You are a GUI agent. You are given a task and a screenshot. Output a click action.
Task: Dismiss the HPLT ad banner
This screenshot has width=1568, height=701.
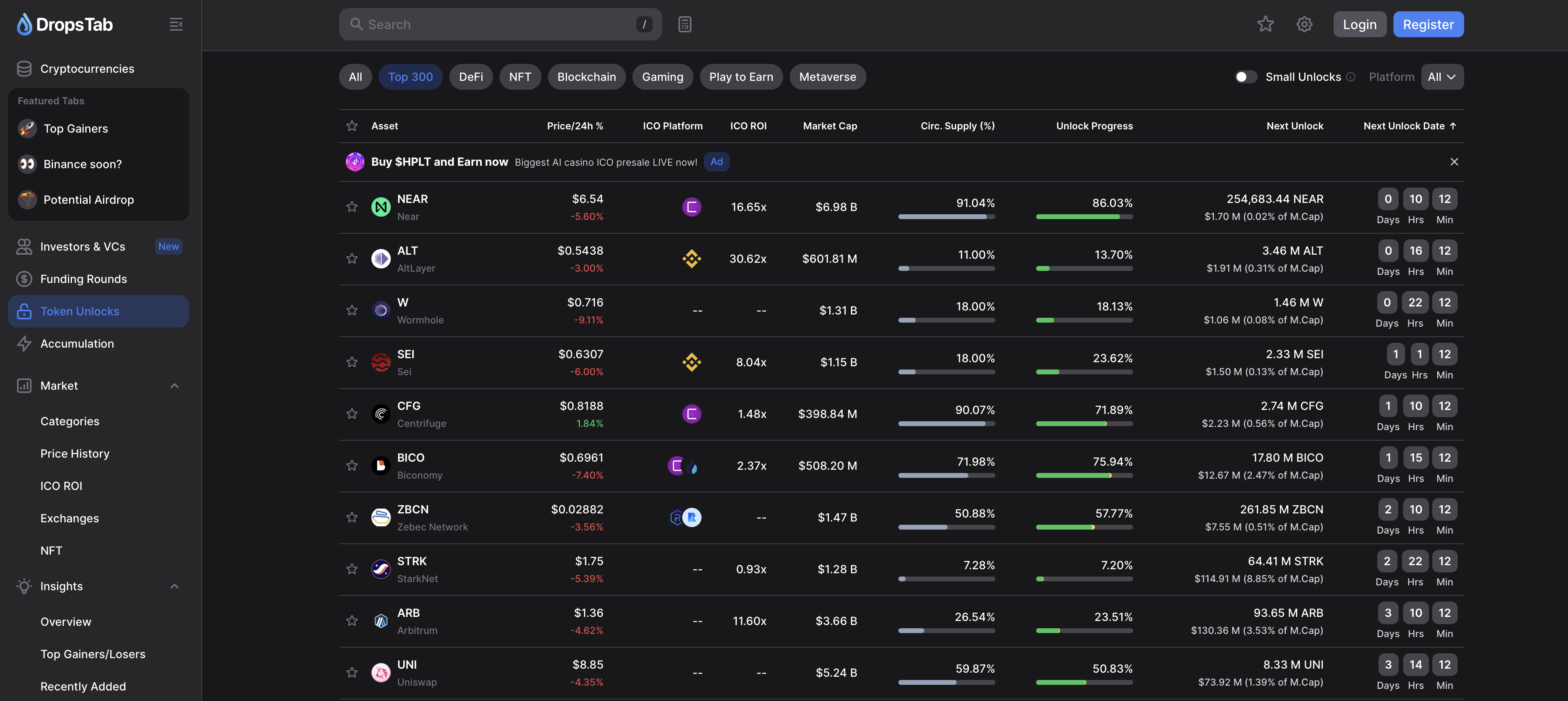click(x=1454, y=161)
